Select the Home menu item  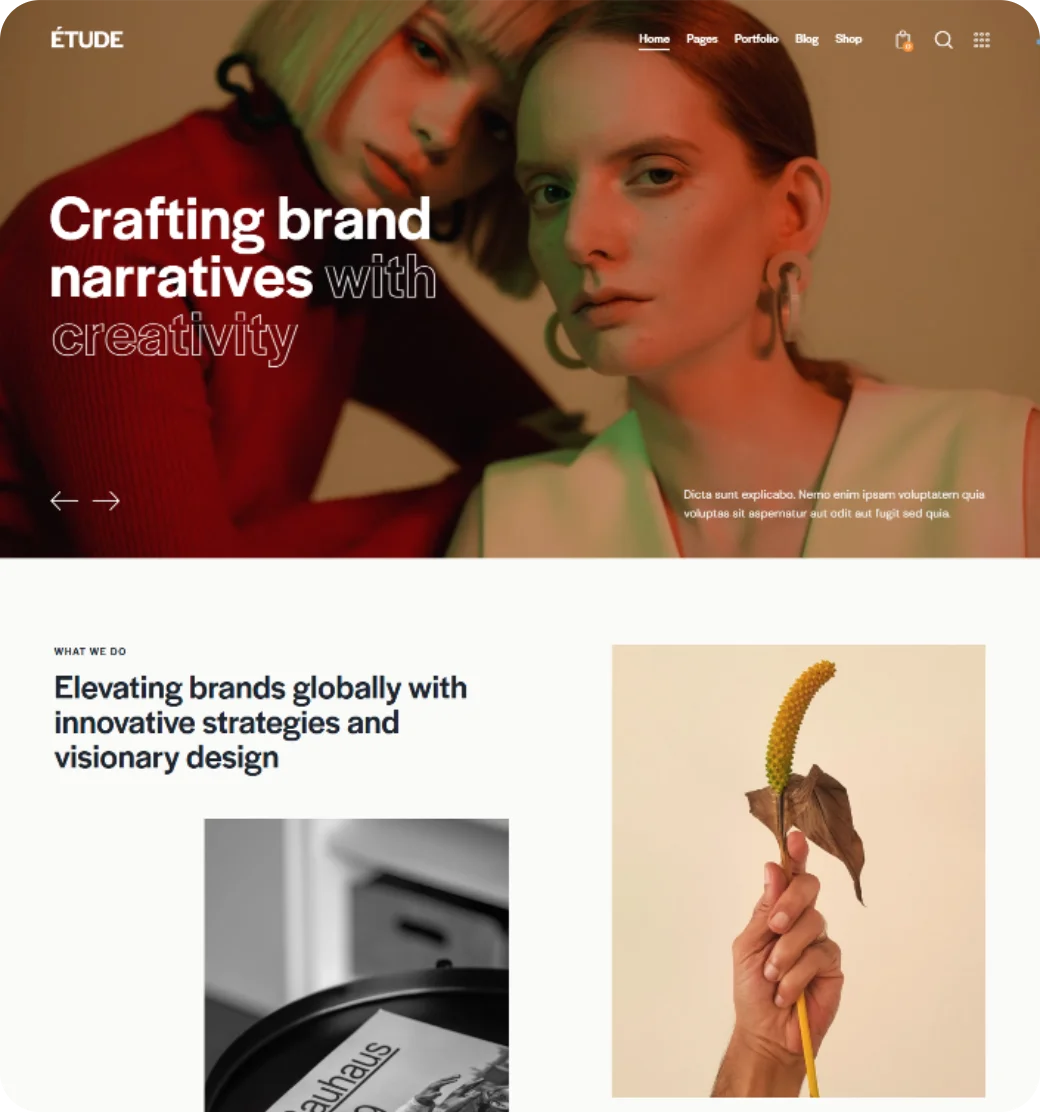pos(653,39)
